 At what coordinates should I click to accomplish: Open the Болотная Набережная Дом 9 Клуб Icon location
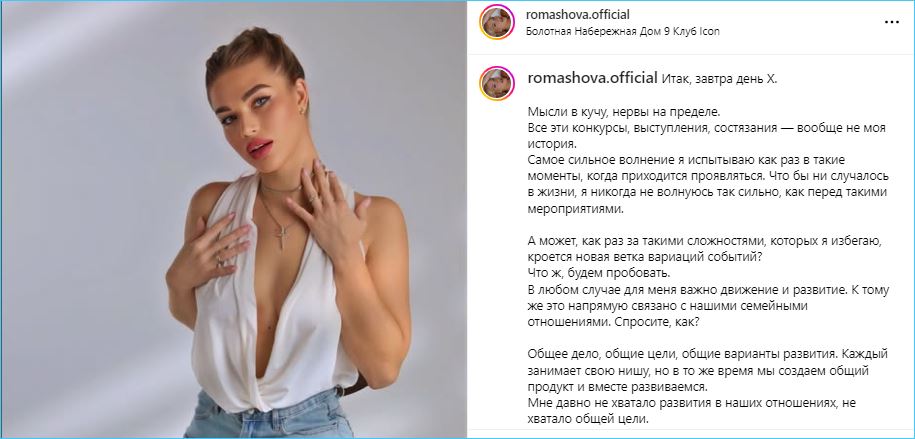click(x=623, y=32)
